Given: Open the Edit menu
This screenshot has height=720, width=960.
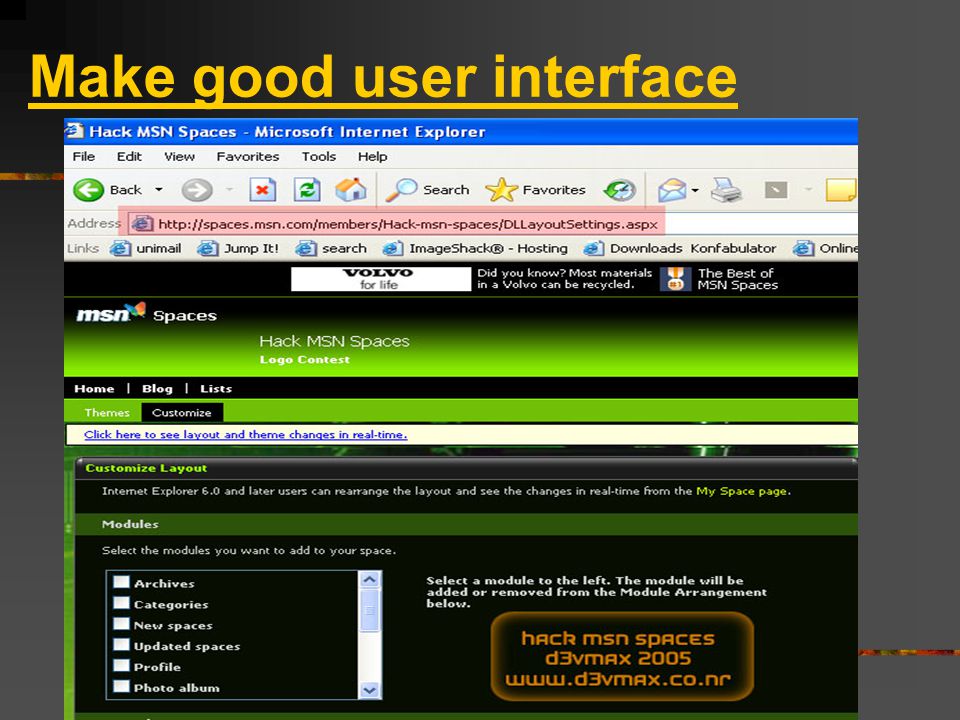Looking at the screenshot, I should click(x=129, y=157).
